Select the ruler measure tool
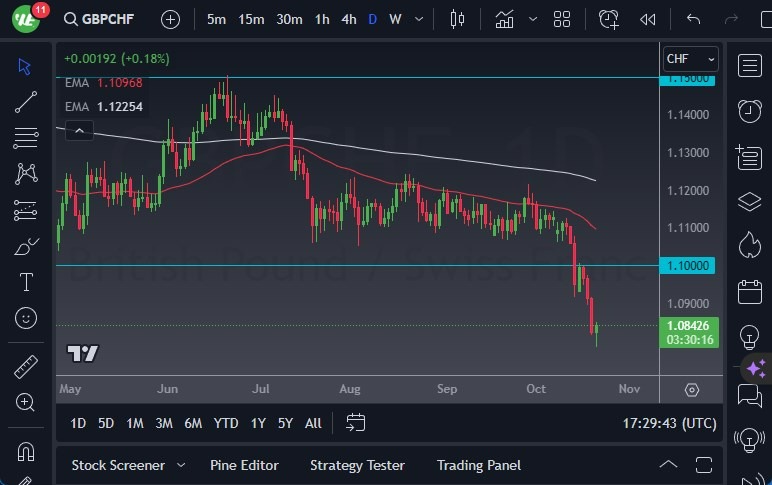The width and height of the screenshot is (772, 485). click(x=26, y=367)
